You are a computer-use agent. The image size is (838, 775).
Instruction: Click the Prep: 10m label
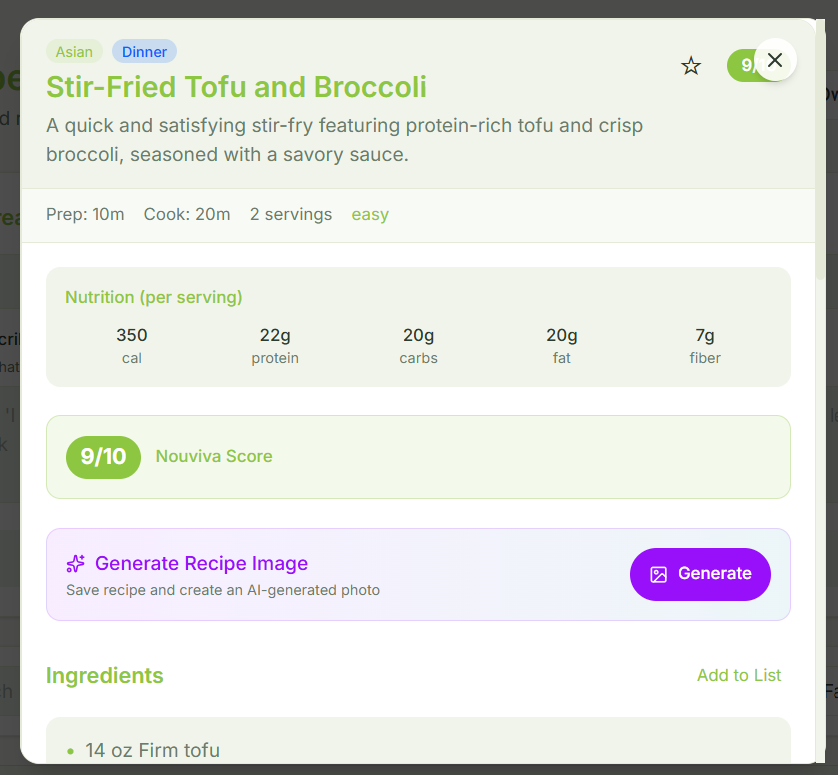pyautogui.click(x=85, y=214)
